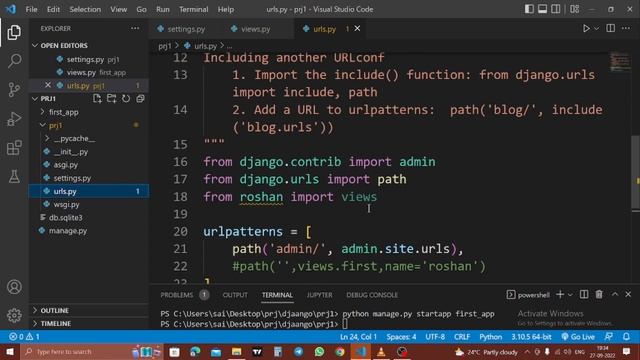Open the Accounts menu icon
This screenshot has width=640, height=360.
14,287
